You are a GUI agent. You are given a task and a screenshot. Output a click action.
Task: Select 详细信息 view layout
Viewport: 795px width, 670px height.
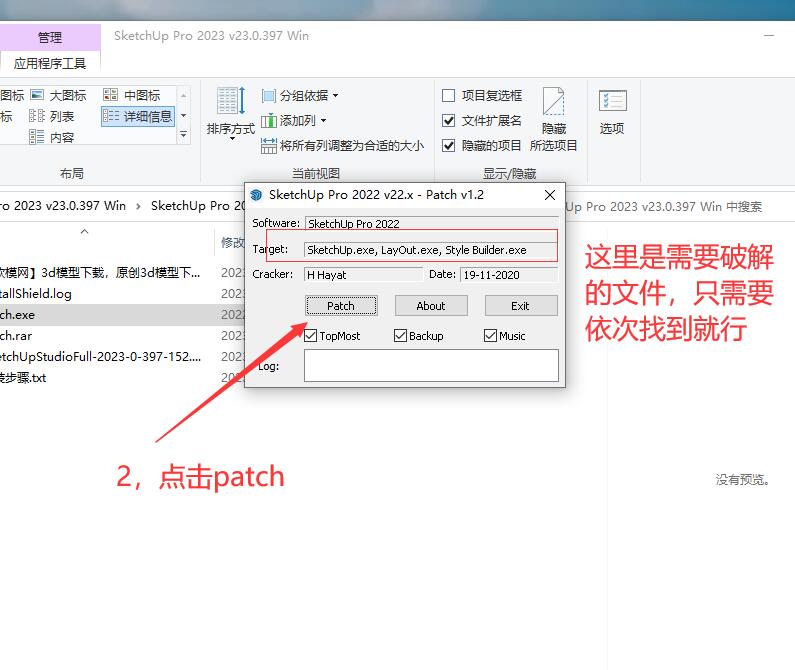pos(138,117)
